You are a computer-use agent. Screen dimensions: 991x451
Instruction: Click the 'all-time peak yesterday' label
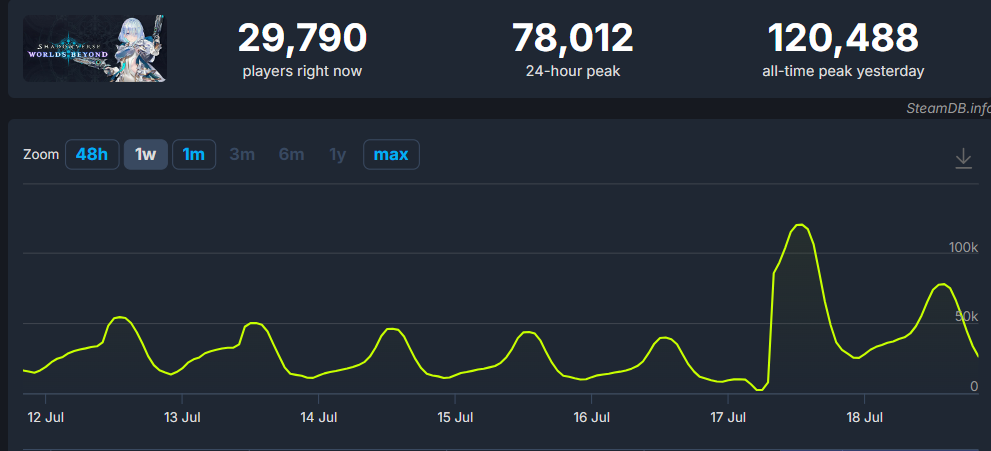pos(843,71)
